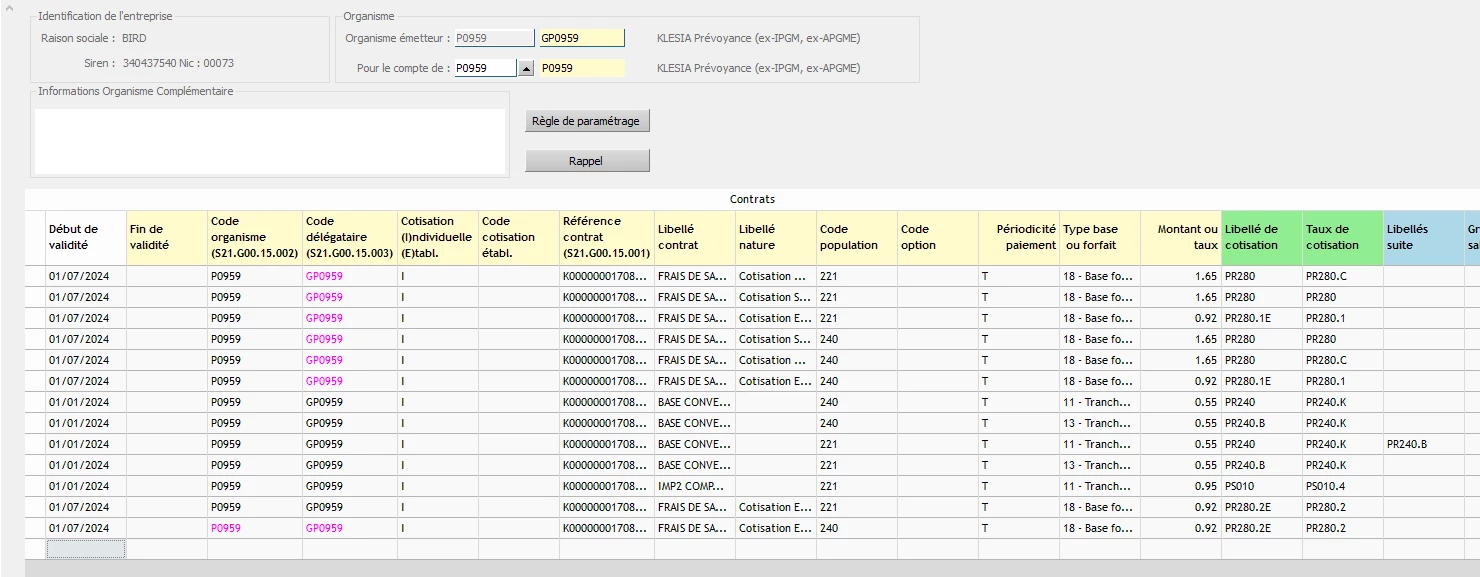Click the Informations Organisme Complémentaire text area
The height and width of the screenshot is (577, 1480).
(x=270, y=141)
